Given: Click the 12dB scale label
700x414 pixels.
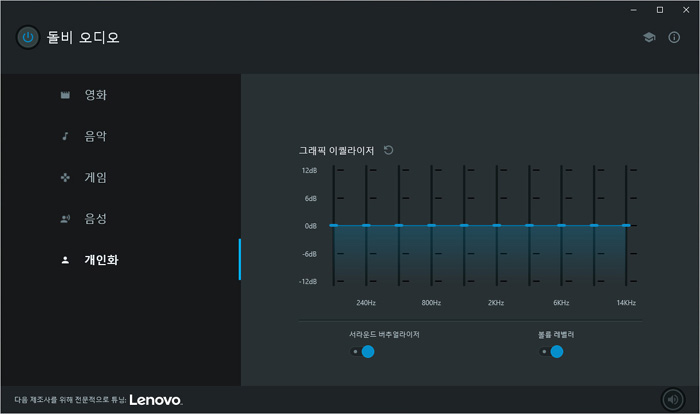Looking at the screenshot, I should click(x=309, y=171).
